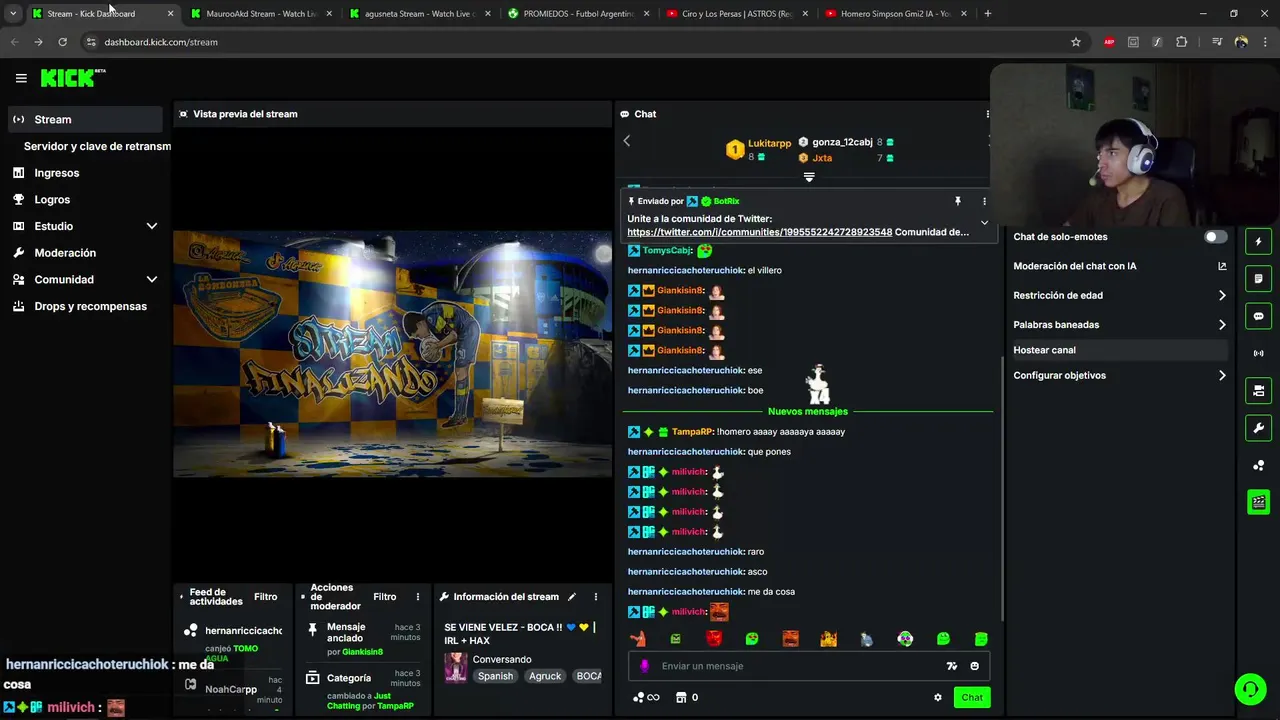The height and width of the screenshot is (720, 1280).
Task: Open the Chat panel three-dot menu
Action: (x=987, y=114)
